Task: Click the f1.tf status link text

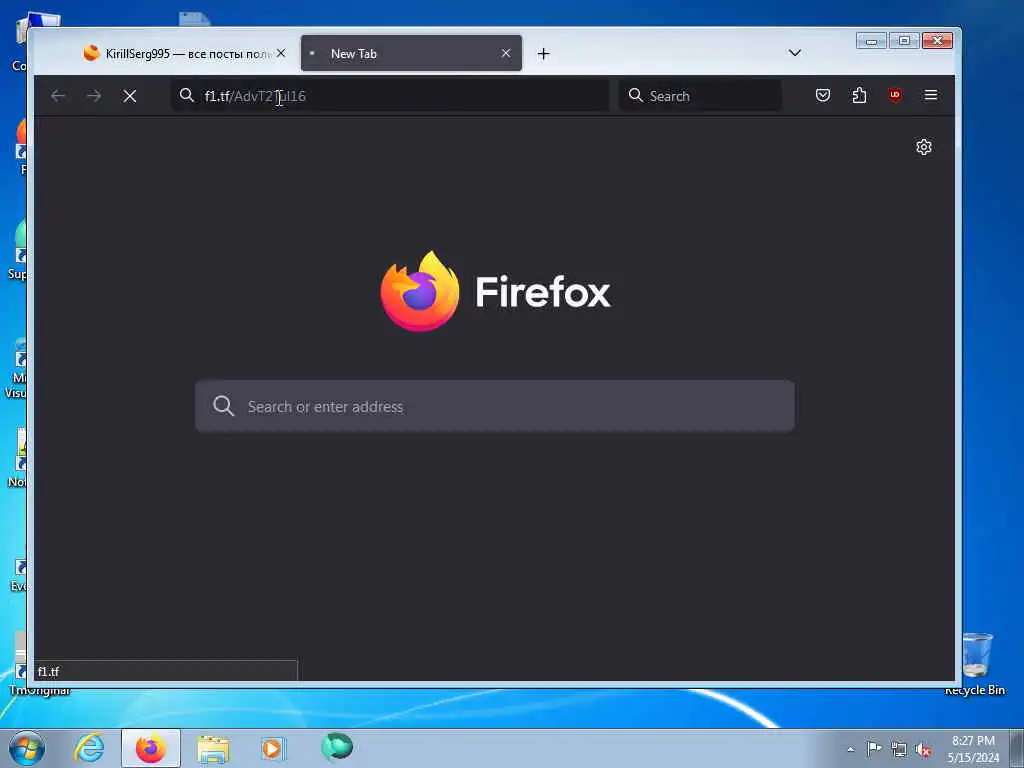Action: pyautogui.click(x=48, y=671)
